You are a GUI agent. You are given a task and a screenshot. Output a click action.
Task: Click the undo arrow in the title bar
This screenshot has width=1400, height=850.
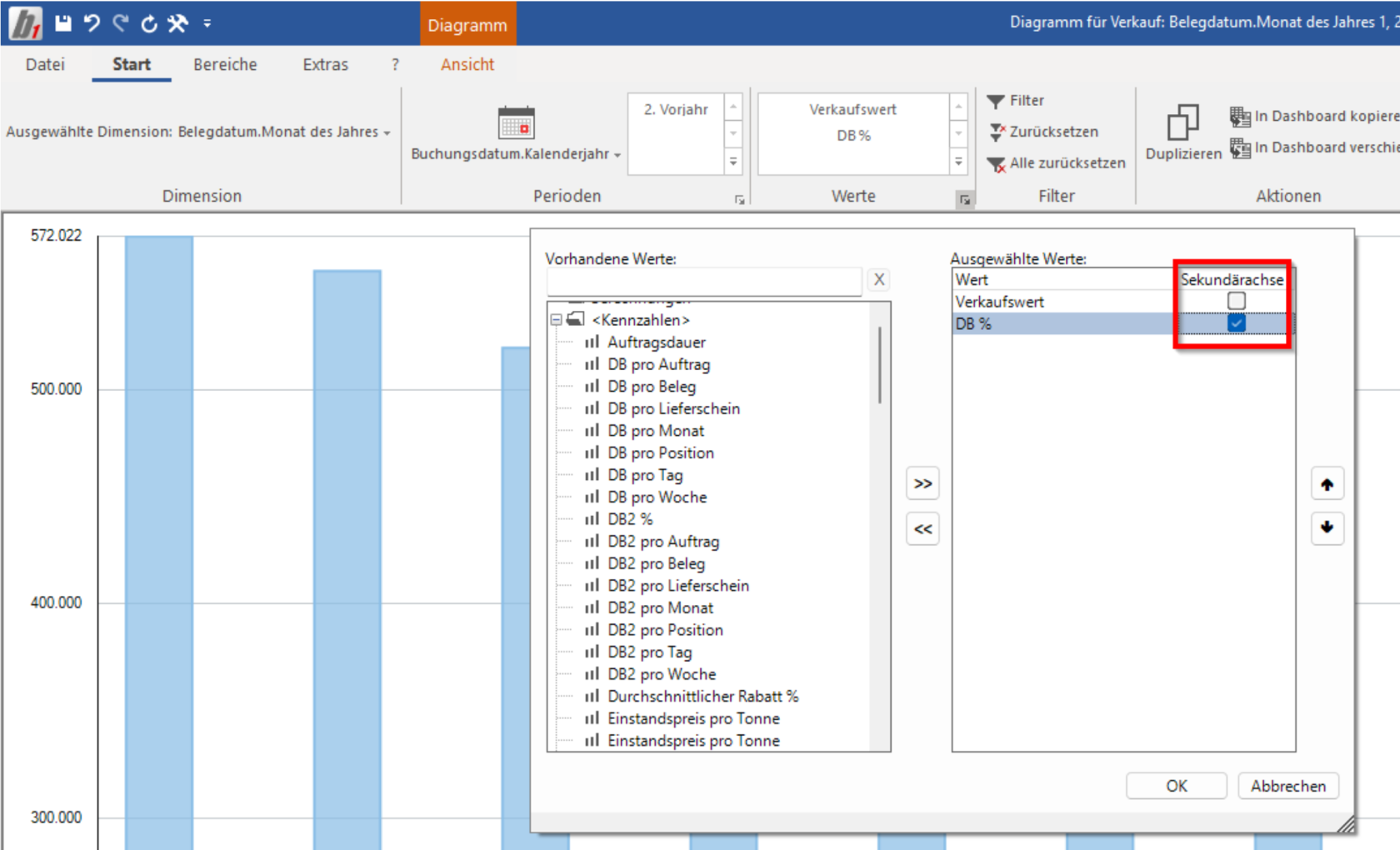point(92,23)
